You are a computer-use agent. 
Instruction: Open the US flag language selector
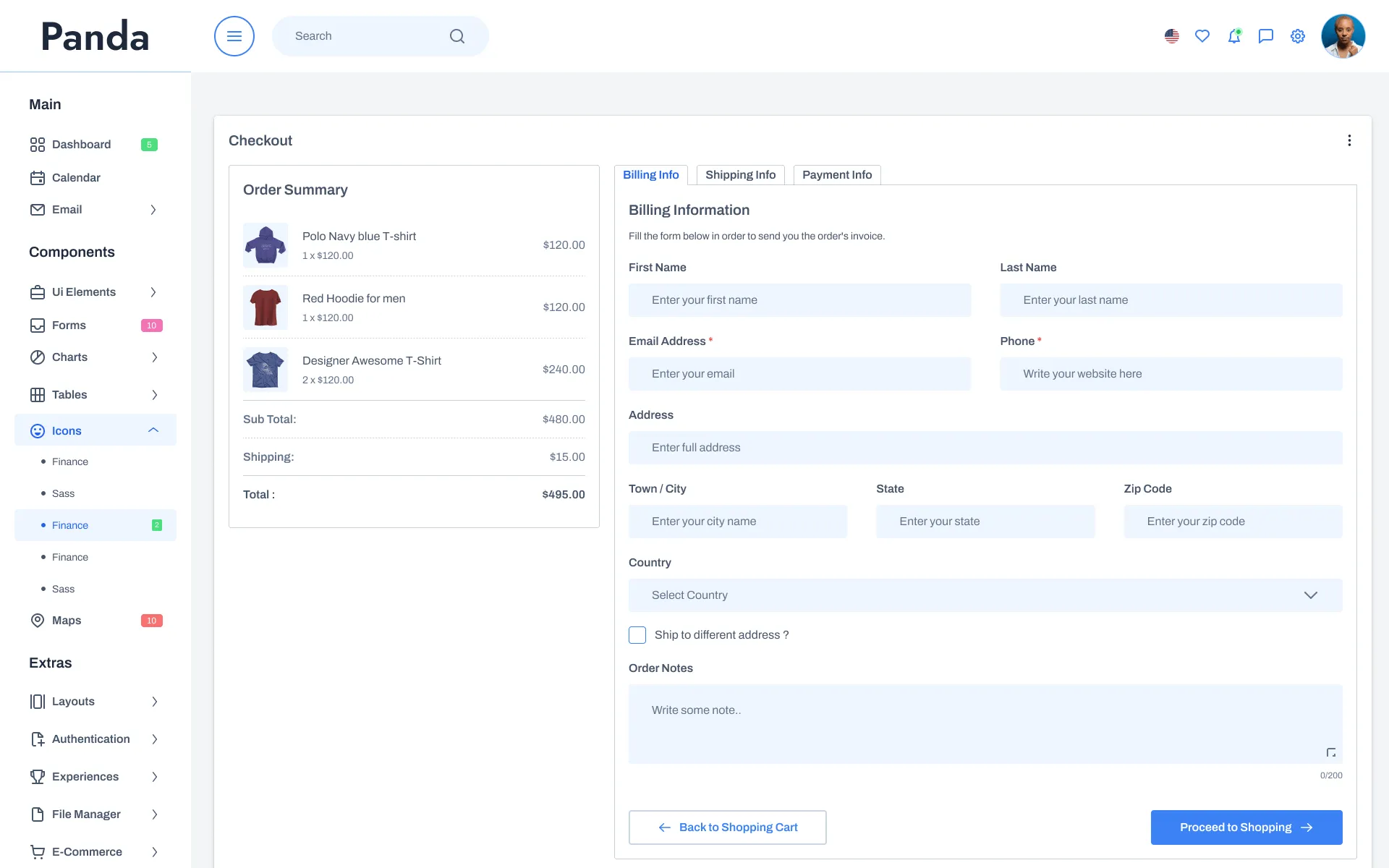[1171, 36]
